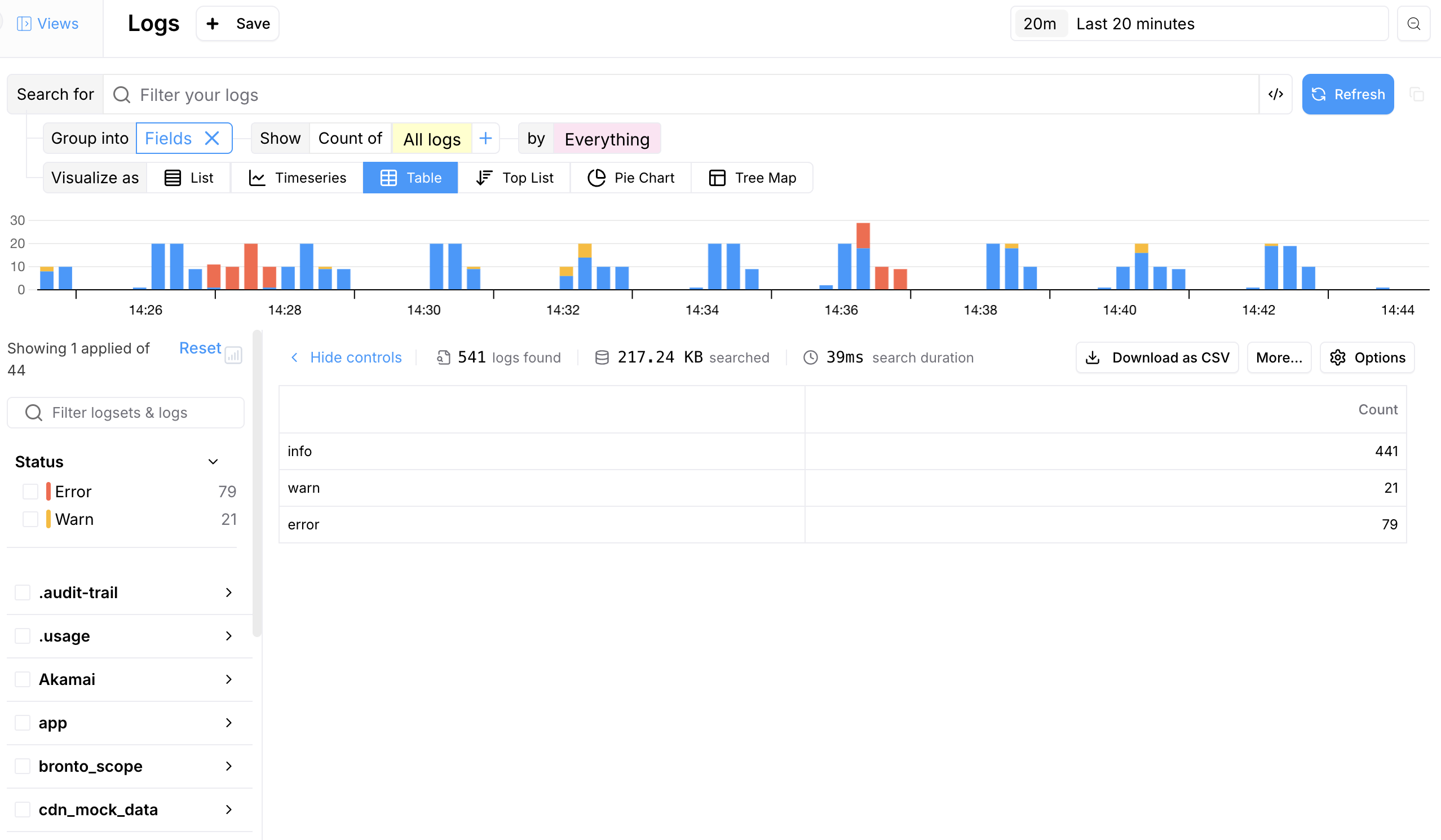
Task: Collapse the Status section chevron
Action: (213, 462)
